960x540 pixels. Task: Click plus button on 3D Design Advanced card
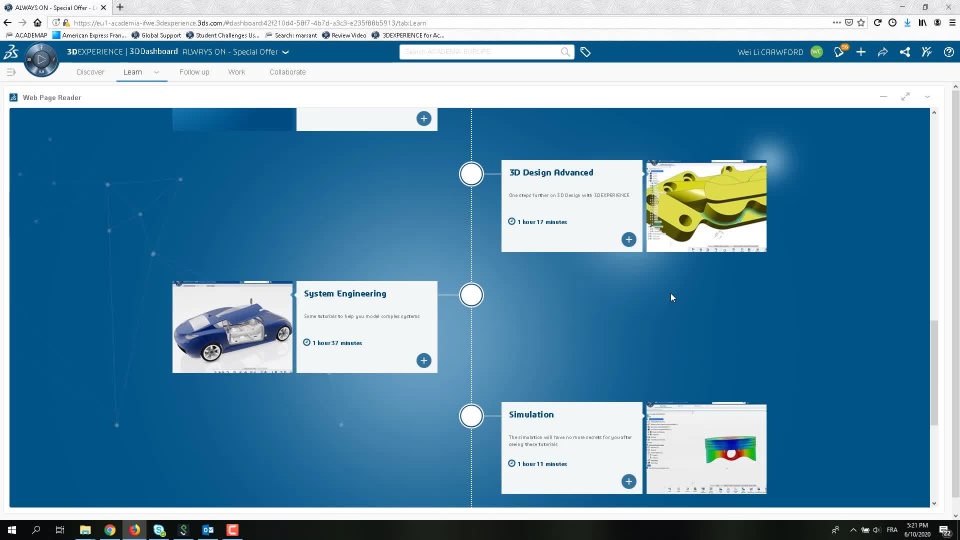pyautogui.click(x=629, y=239)
